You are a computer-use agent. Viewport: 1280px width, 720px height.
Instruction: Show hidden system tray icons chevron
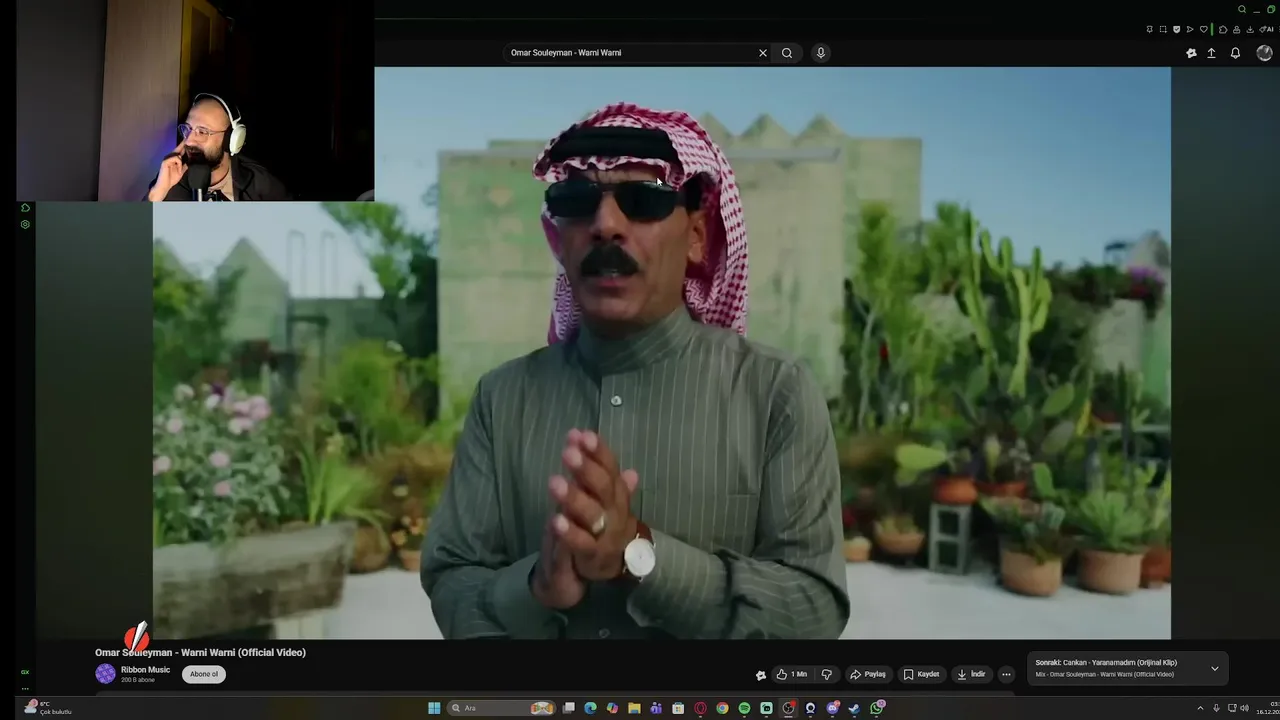point(1201,708)
